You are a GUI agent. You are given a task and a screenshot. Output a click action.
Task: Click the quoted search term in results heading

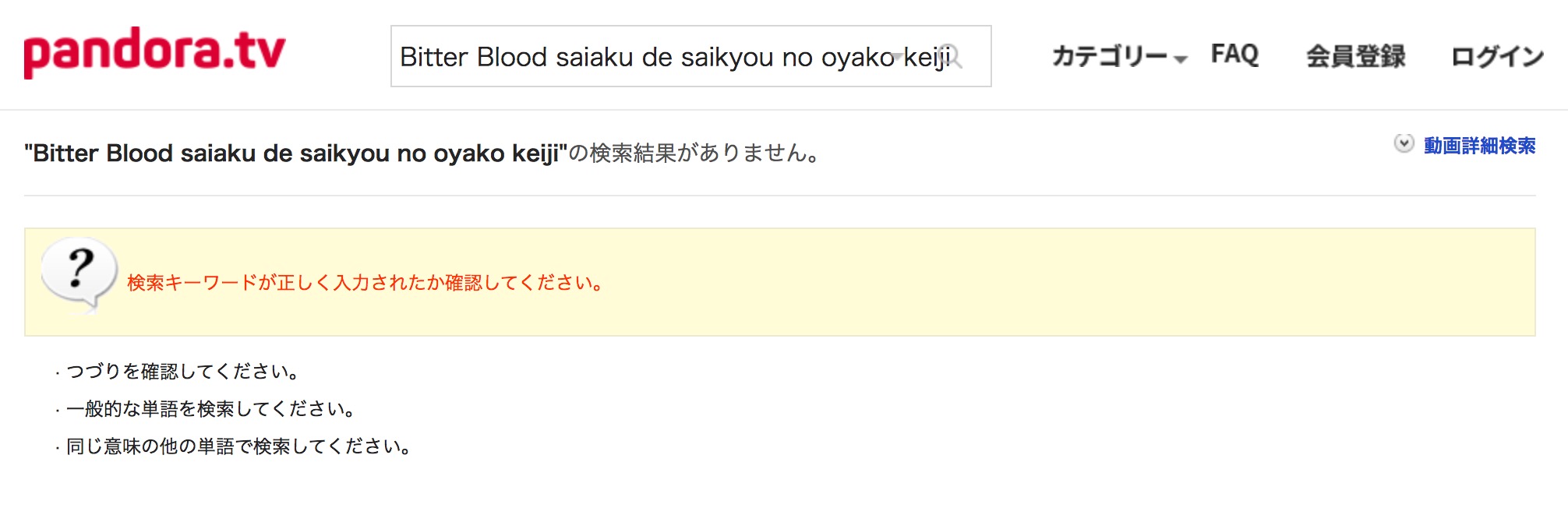295,153
